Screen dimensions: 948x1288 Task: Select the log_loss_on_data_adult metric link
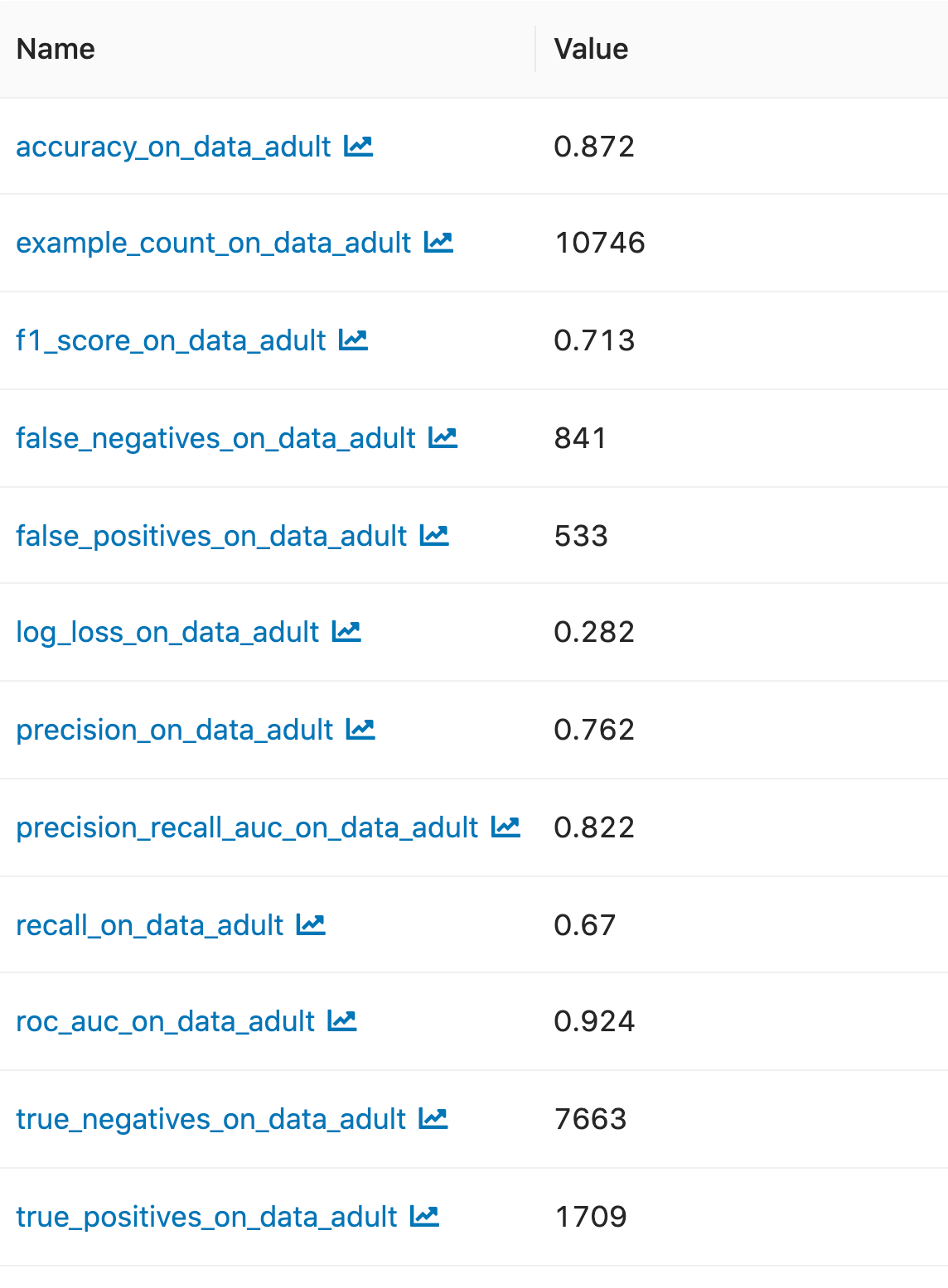(x=167, y=632)
